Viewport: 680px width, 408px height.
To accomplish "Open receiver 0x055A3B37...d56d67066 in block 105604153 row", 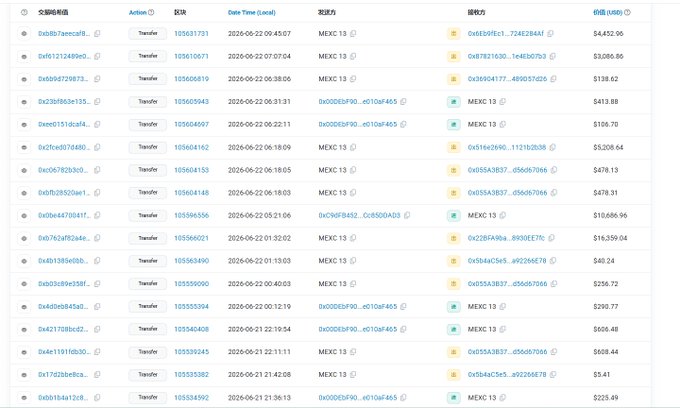I will coord(507,170).
